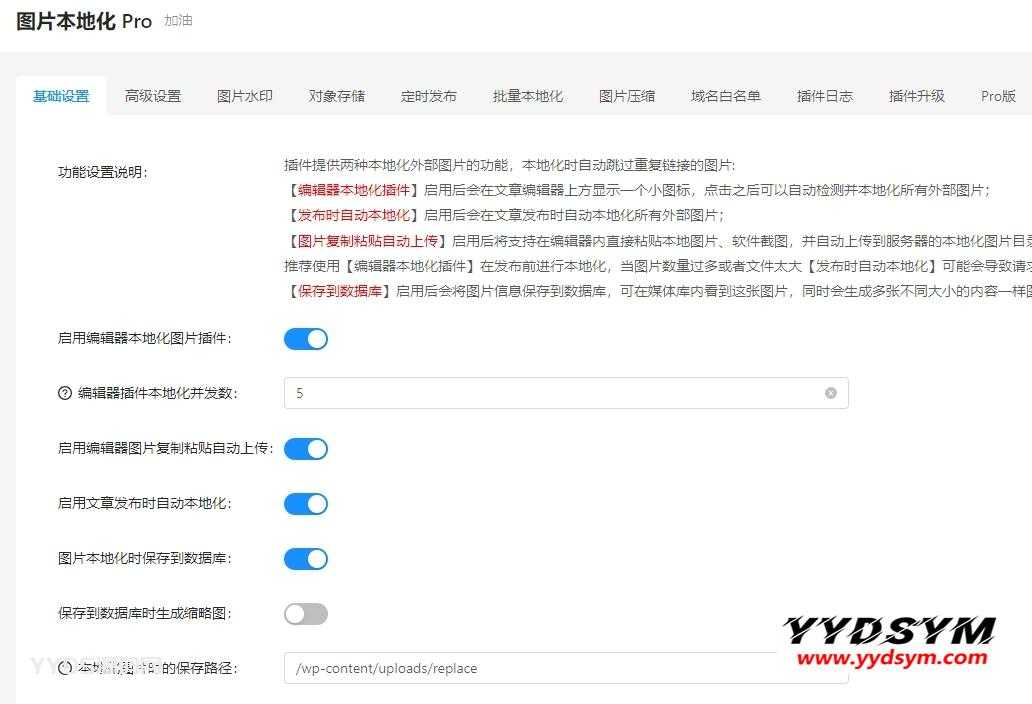Open the 图片水印 tab
This screenshot has height=704, width=1032.
[x=245, y=96]
